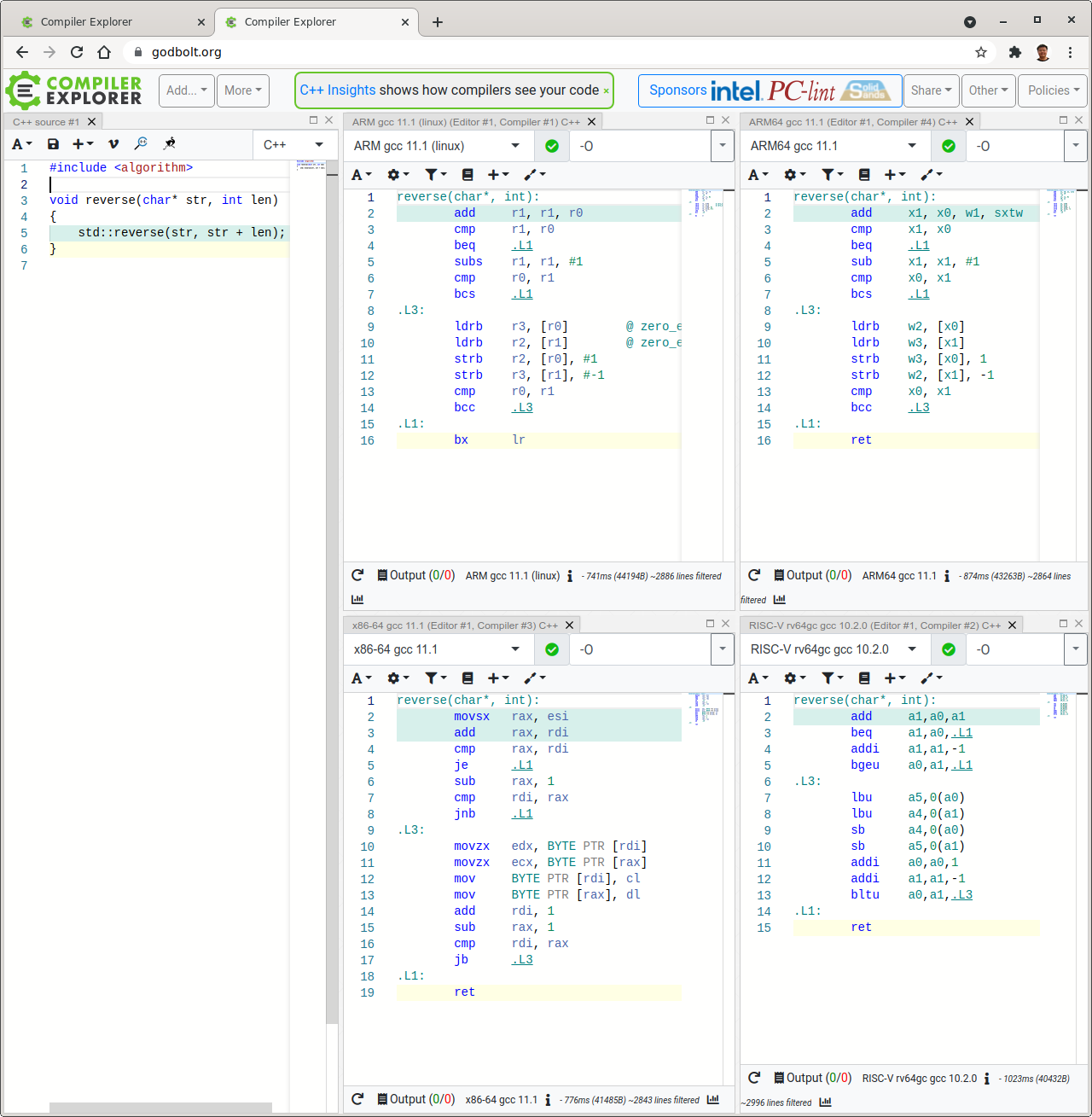This screenshot has height=1117, width=1092.
Task: Click source editor horizontal scrollbar
Action: [160, 1108]
